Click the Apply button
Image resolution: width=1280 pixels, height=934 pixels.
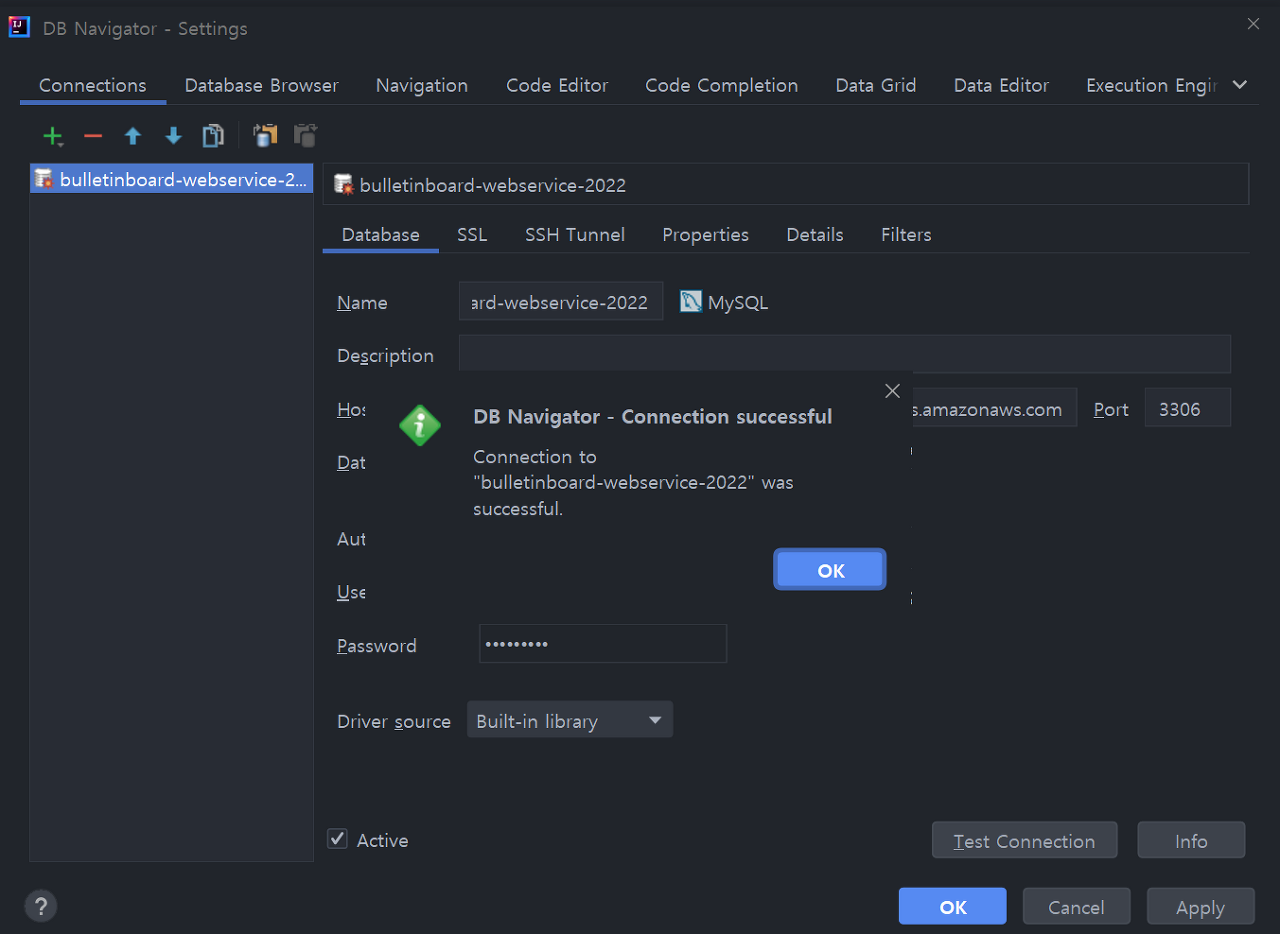pos(1200,907)
